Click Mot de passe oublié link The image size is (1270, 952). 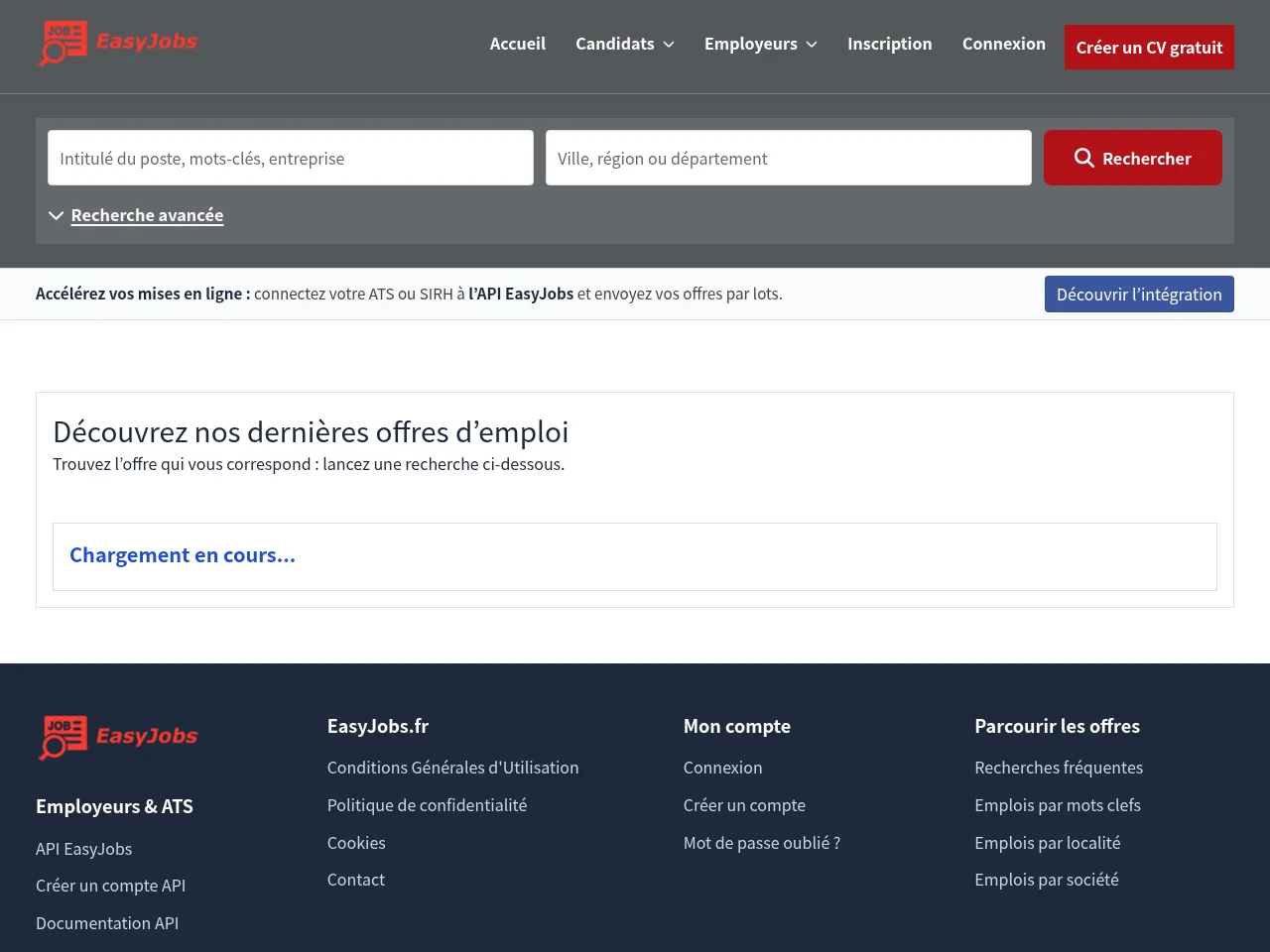pyautogui.click(x=762, y=843)
